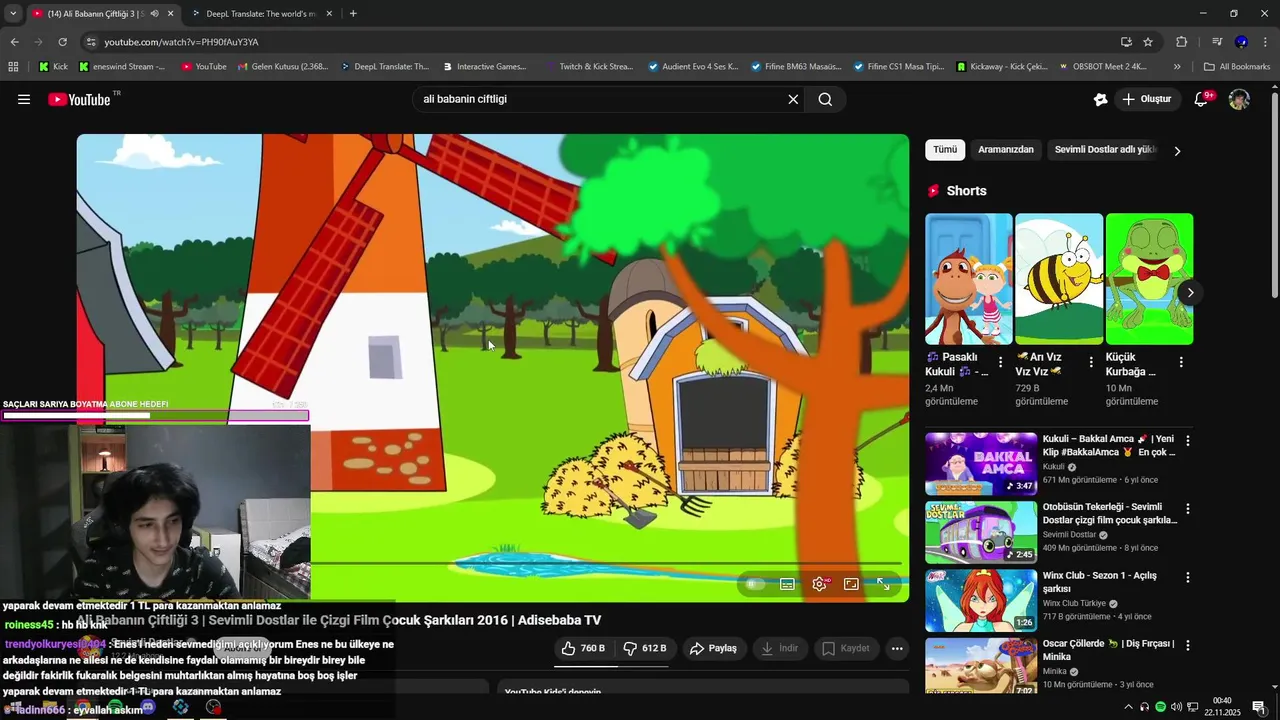Show more Shorts with the next arrow
Viewport: 1280px width, 720px height.
1190,293
